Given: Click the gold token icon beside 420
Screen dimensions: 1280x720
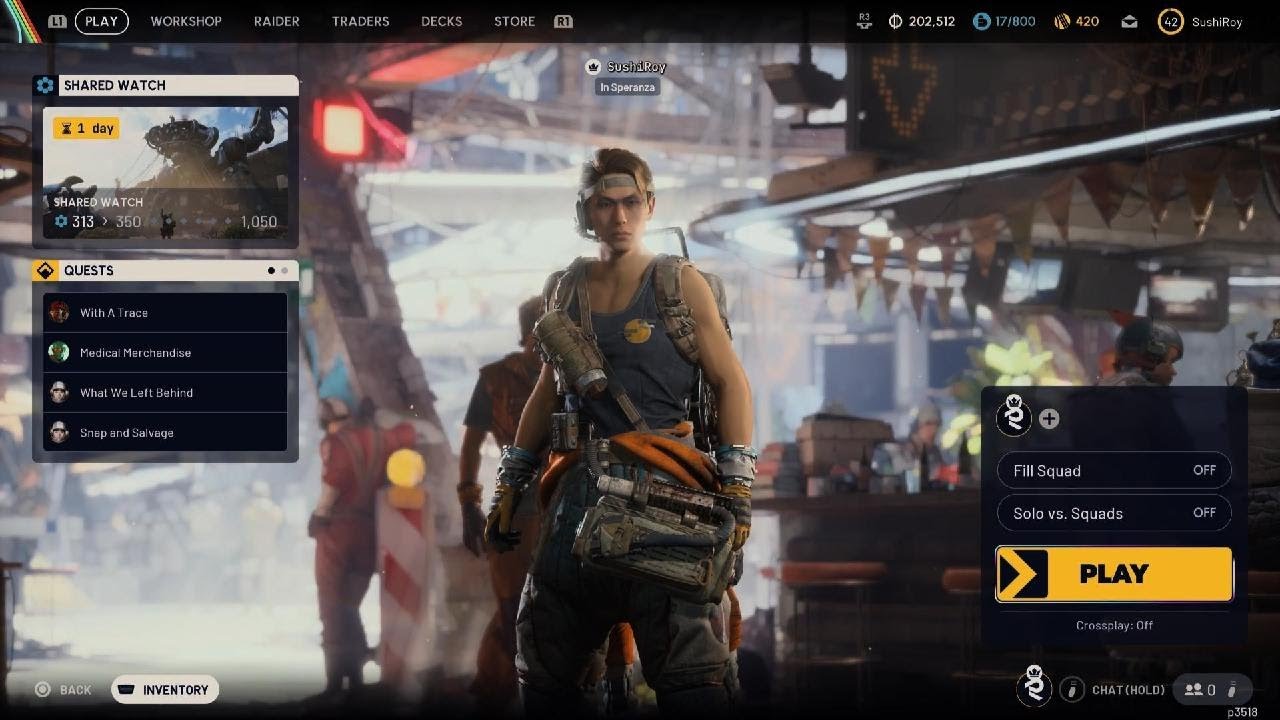Looking at the screenshot, I should 1062,21.
